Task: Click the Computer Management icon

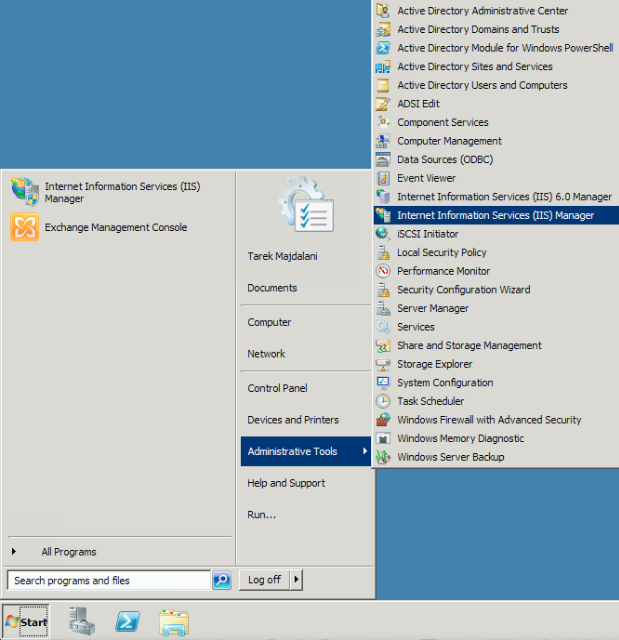Action: click(x=383, y=141)
